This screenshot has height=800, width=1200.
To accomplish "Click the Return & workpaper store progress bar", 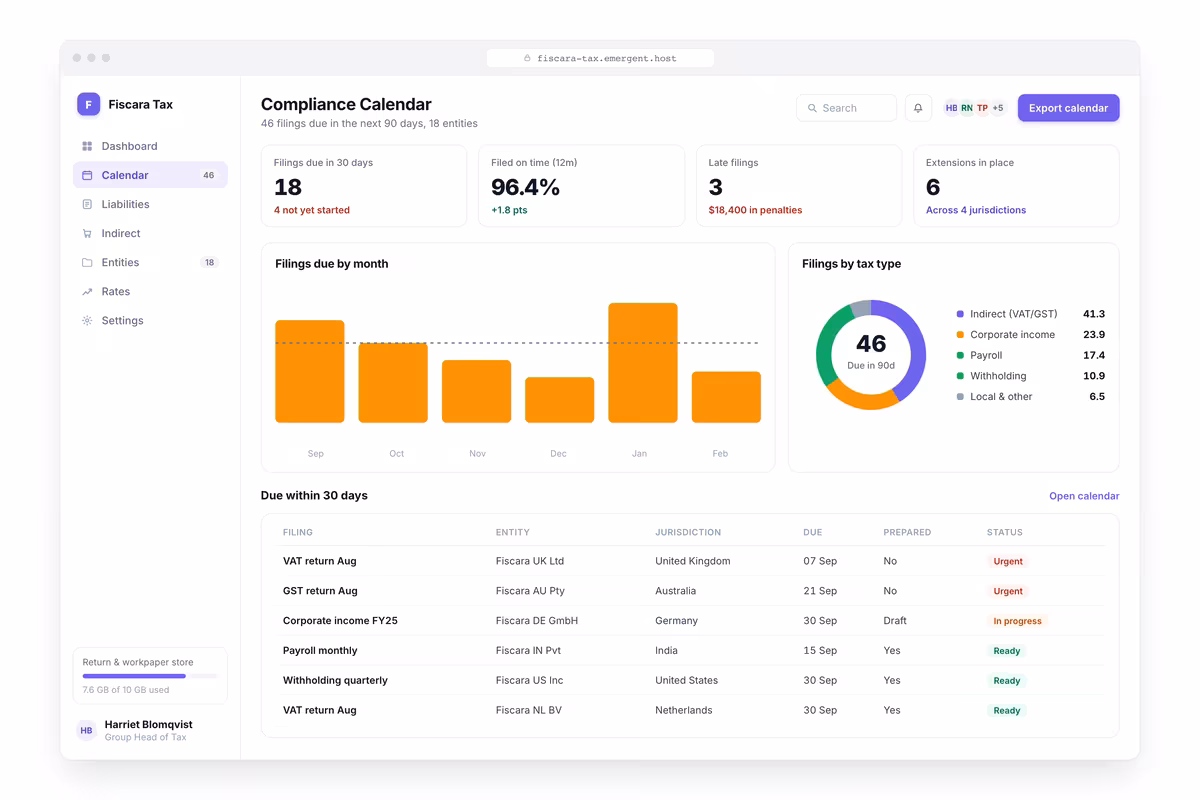I will [x=150, y=676].
